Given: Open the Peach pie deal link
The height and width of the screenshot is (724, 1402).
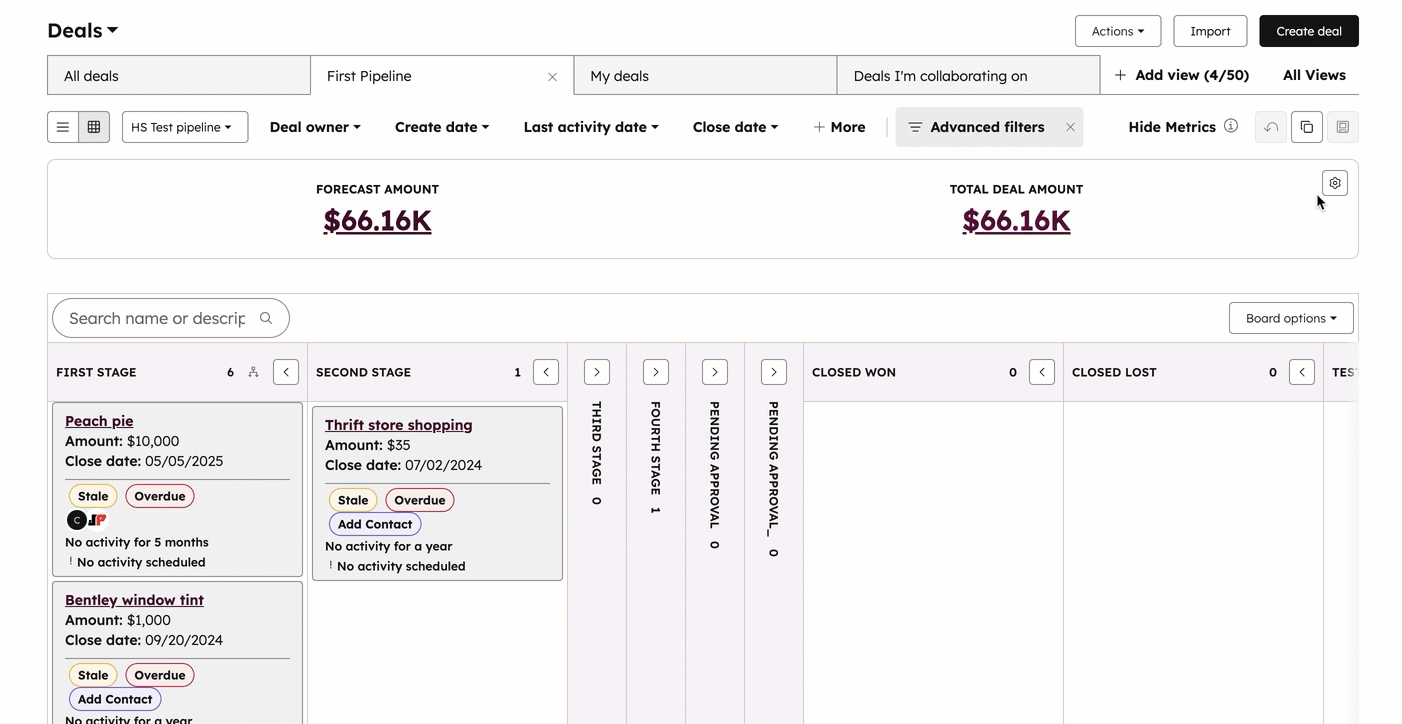Looking at the screenshot, I should (x=99, y=420).
